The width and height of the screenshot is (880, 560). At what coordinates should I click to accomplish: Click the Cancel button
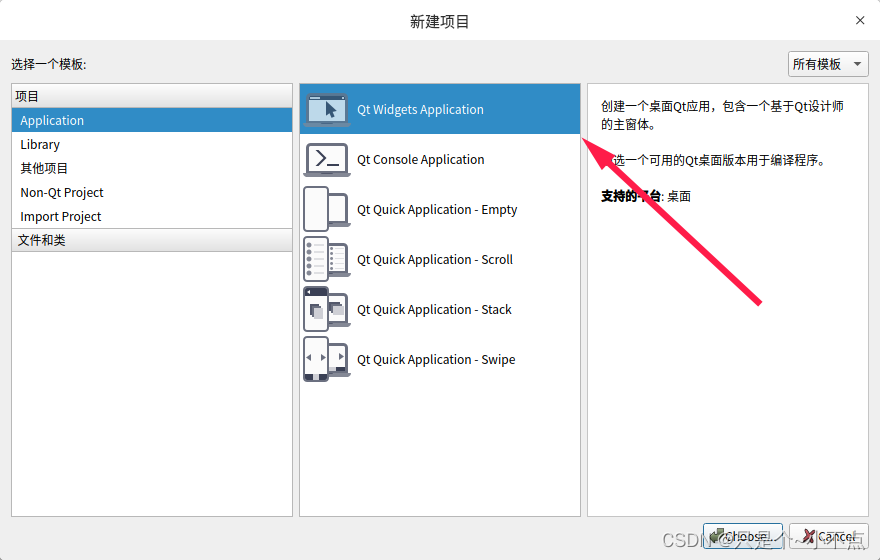pyautogui.click(x=829, y=536)
